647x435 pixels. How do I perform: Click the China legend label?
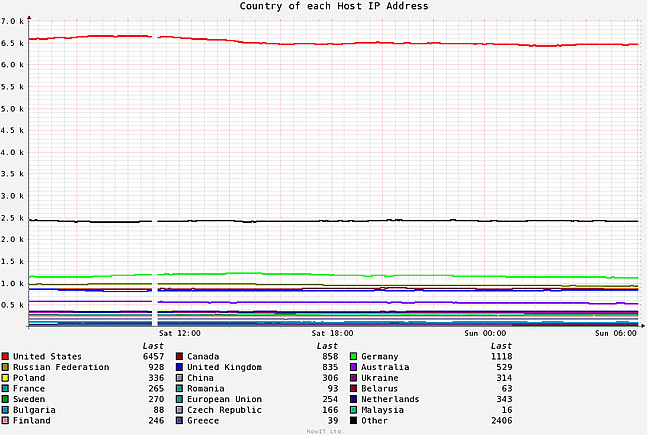[x=200, y=378]
